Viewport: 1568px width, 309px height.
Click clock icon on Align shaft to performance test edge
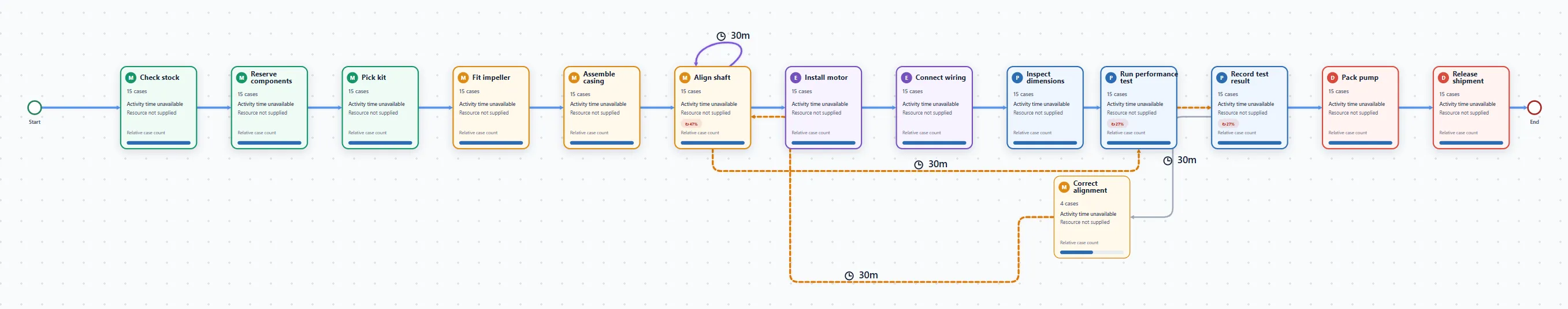point(919,164)
